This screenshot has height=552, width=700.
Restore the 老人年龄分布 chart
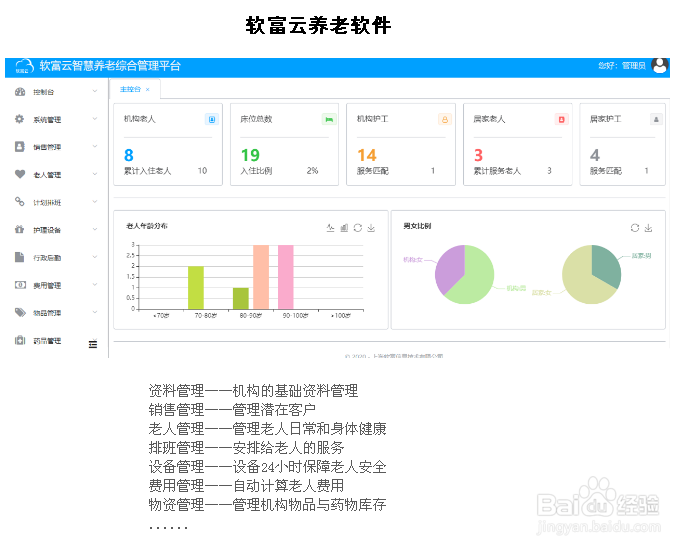[x=358, y=228]
